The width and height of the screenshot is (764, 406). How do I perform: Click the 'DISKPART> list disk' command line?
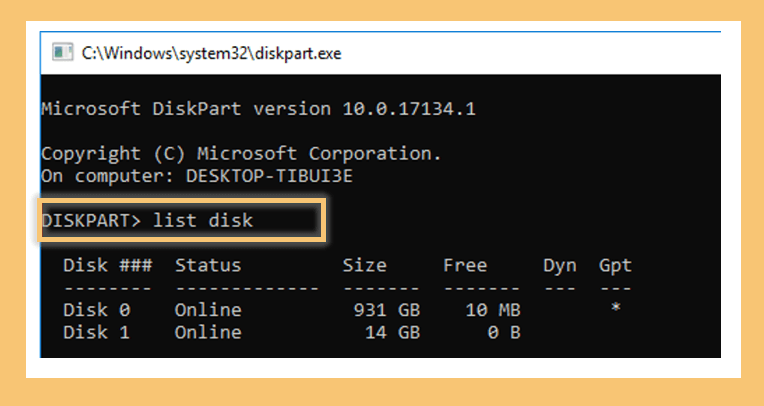(148, 220)
